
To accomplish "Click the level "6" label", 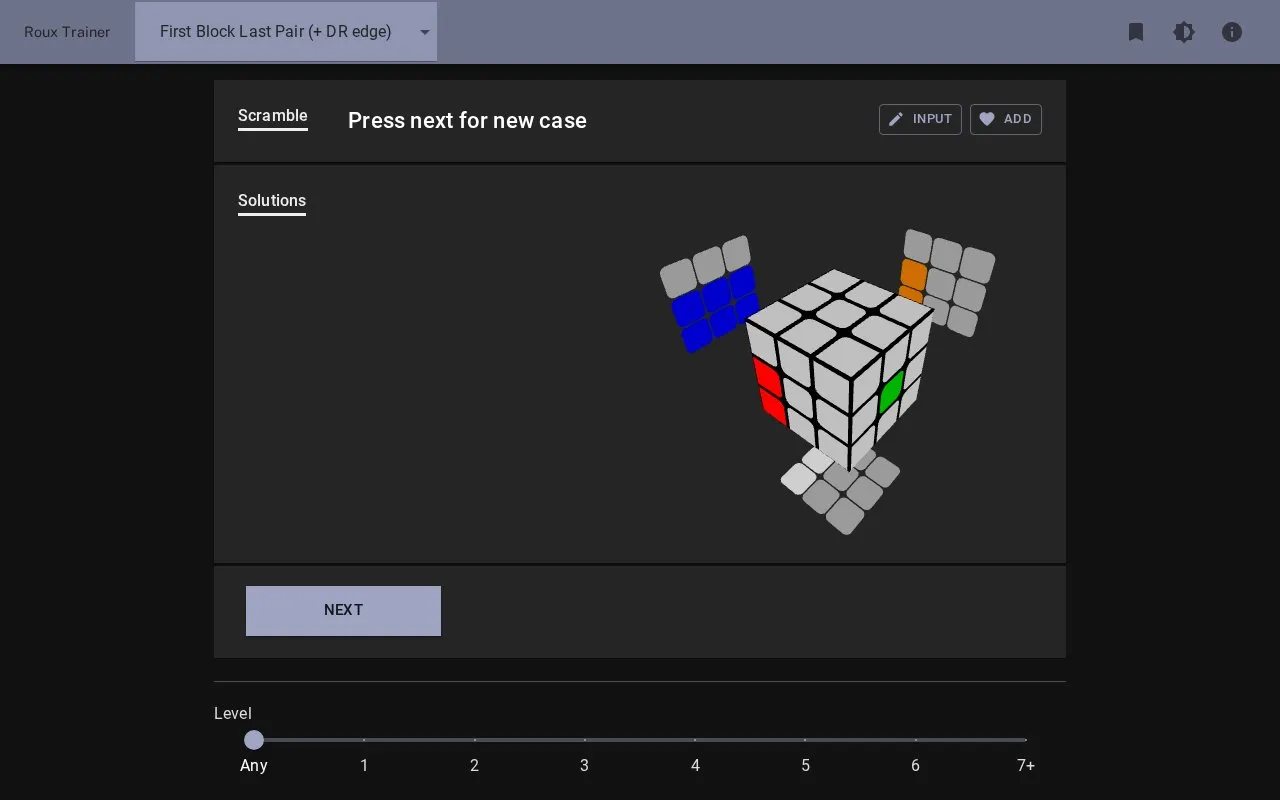I will click(915, 765).
